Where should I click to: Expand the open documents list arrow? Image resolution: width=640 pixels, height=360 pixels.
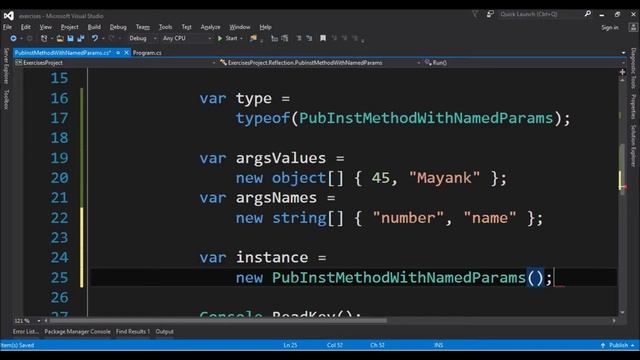(623, 53)
